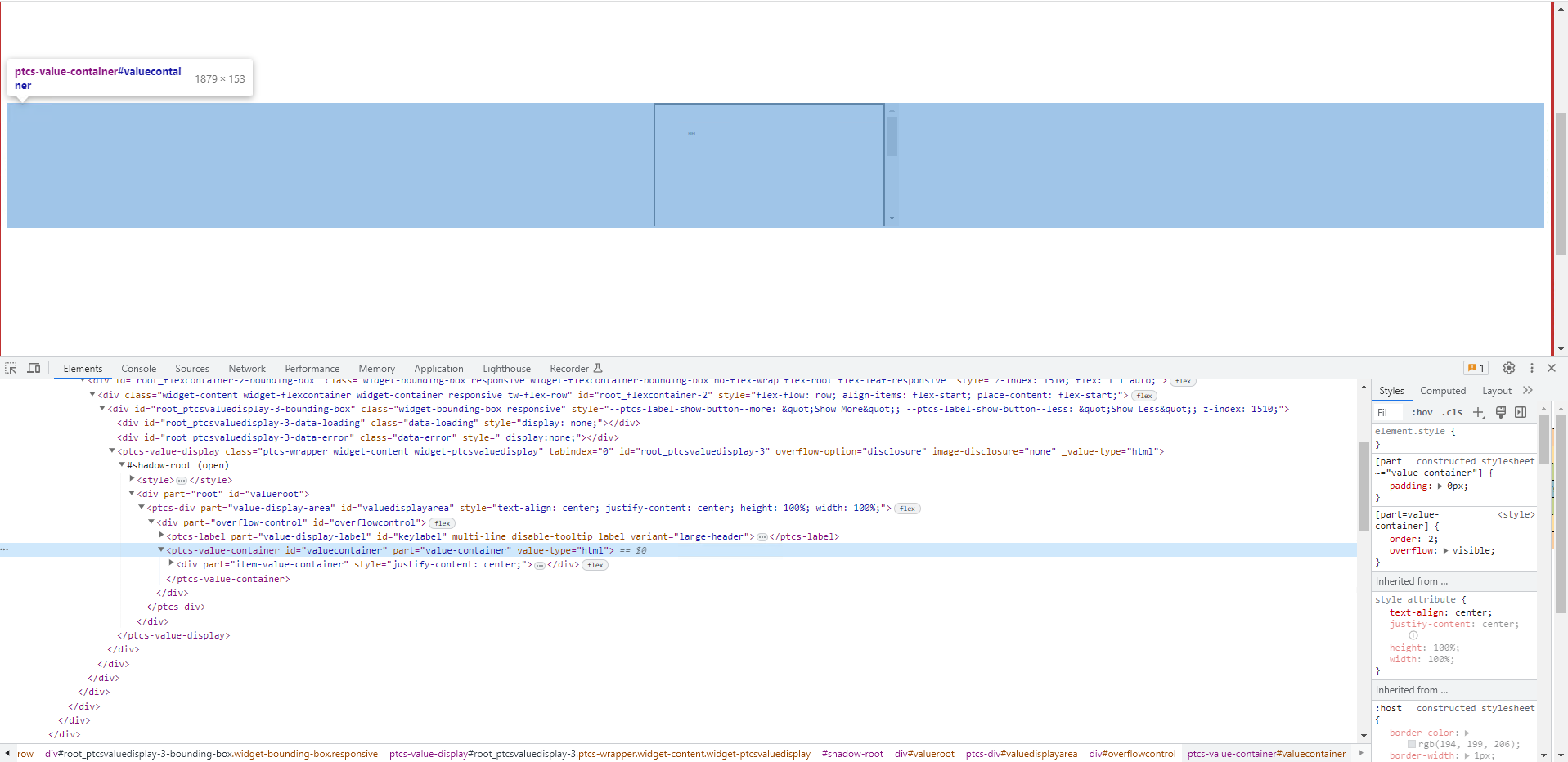The image size is (1568, 762).
Task: Click the New Style Rule plus icon
Action: (1478, 413)
